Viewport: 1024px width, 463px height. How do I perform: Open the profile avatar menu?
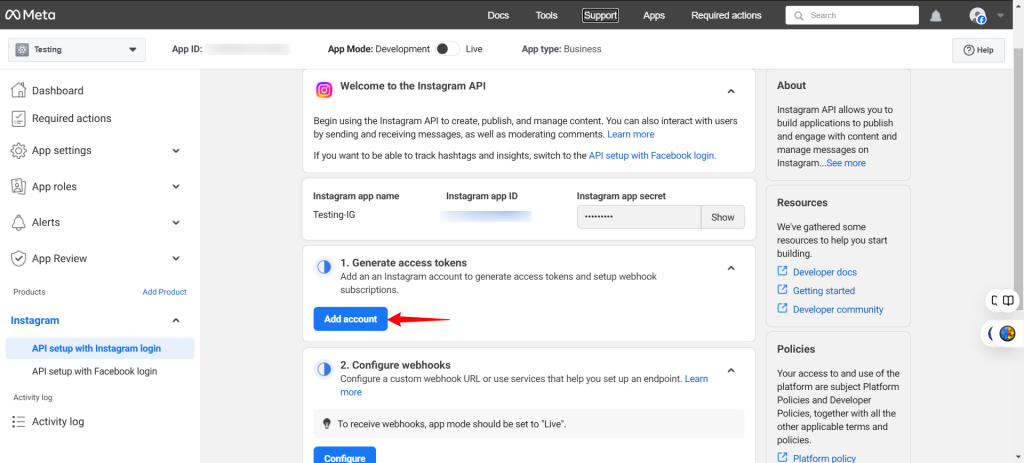[978, 16]
